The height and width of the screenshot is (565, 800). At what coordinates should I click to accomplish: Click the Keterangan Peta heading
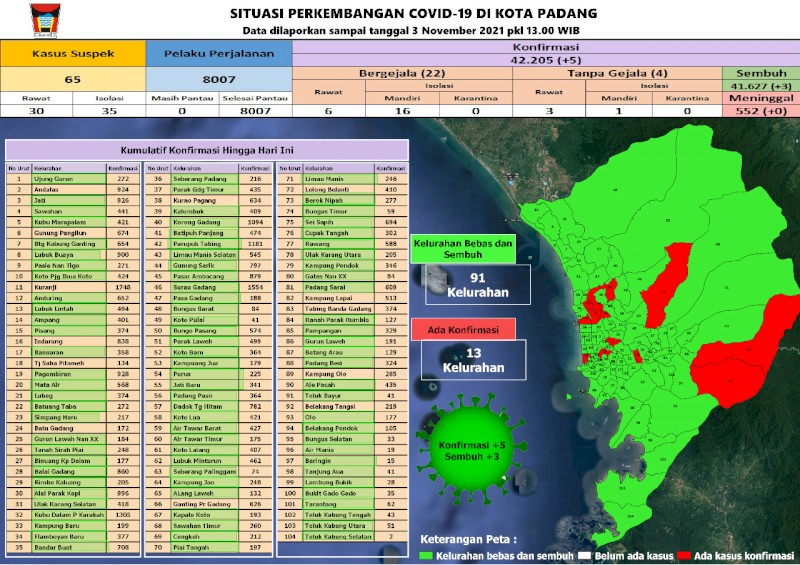(x=468, y=539)
